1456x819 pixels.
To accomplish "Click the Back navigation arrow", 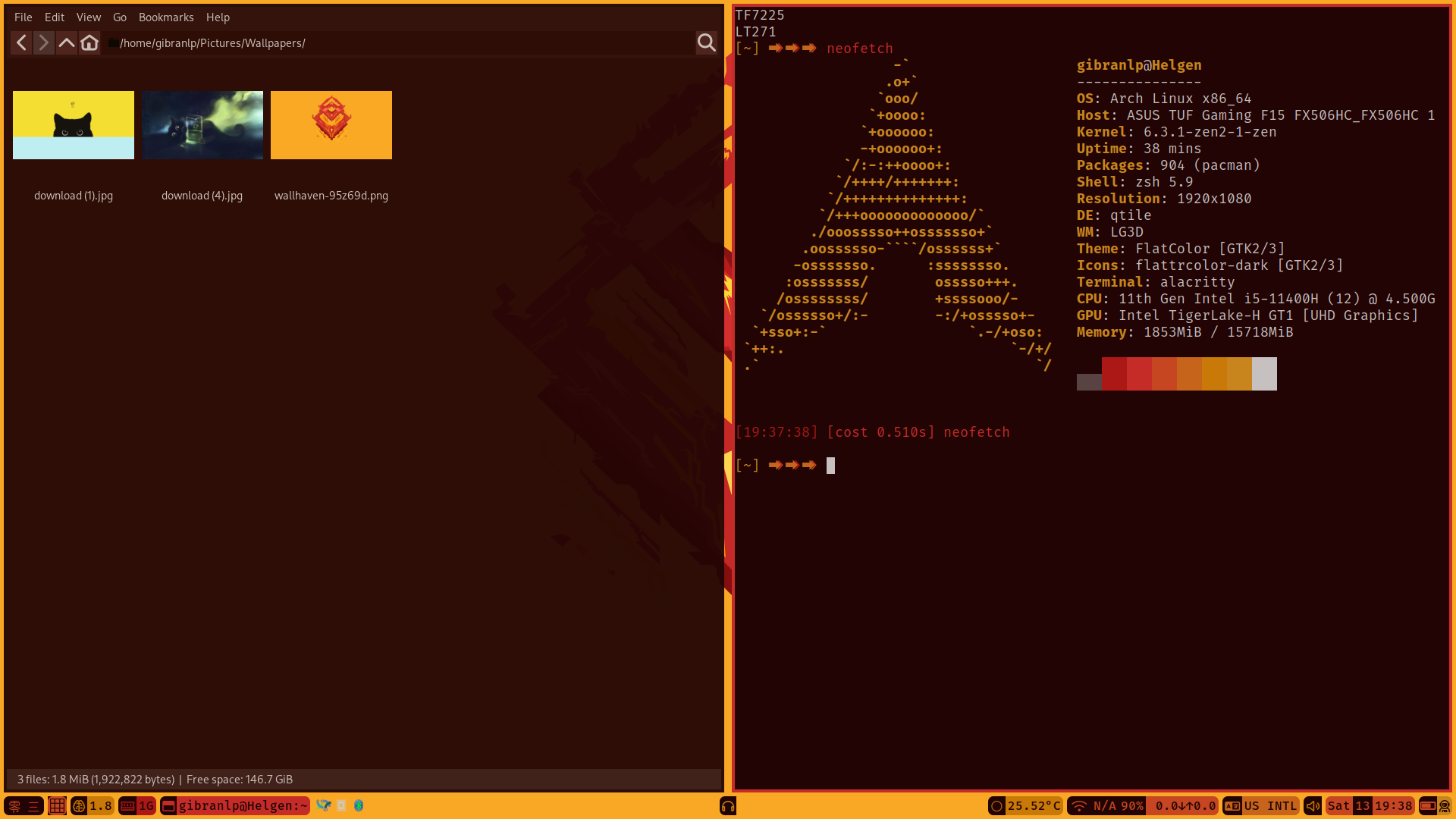I will point(21,43).
